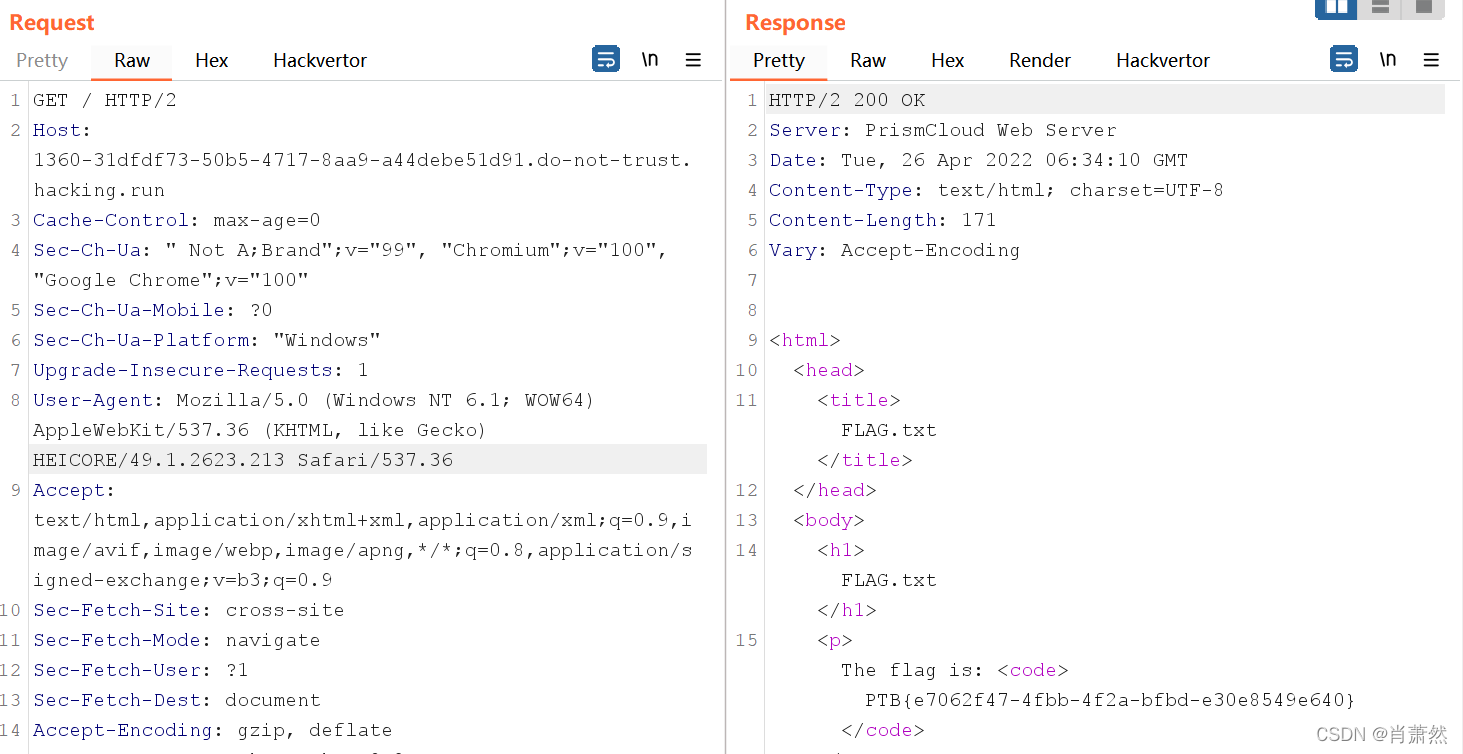Click the 'Date: Tue, 26 Apr 2022' header line

coord(979,160)
